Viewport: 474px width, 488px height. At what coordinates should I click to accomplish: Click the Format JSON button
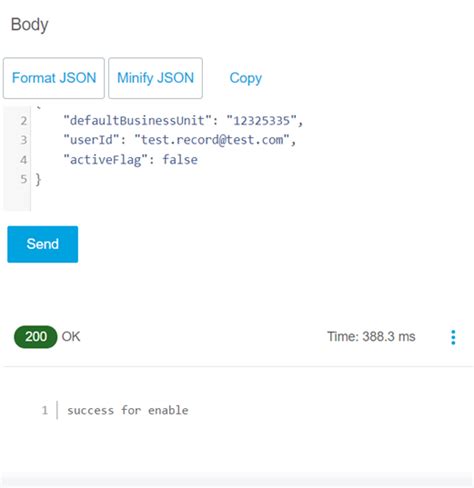click(x=54, y=78)
